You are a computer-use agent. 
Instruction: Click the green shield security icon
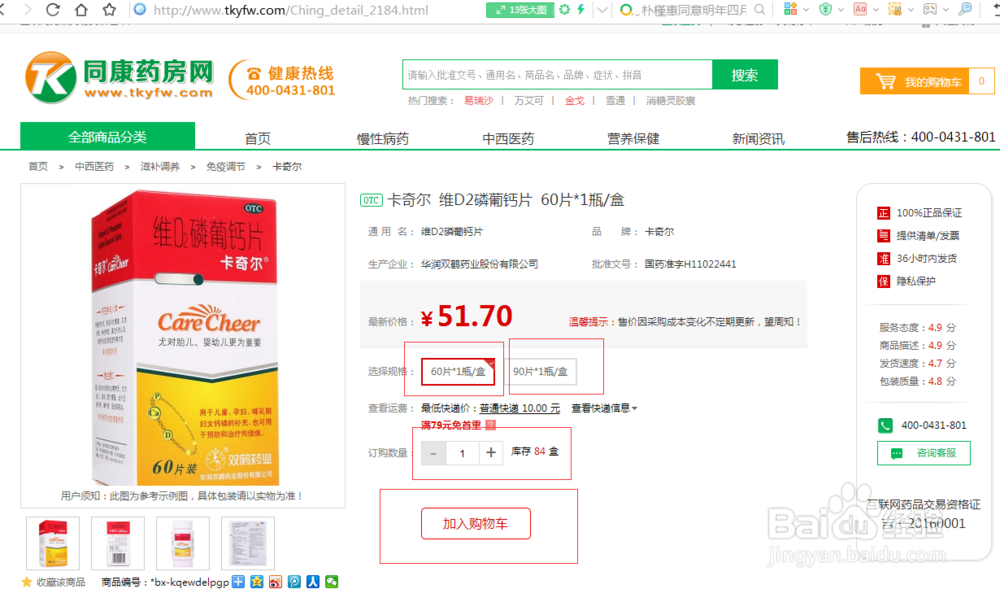(825, 9)
